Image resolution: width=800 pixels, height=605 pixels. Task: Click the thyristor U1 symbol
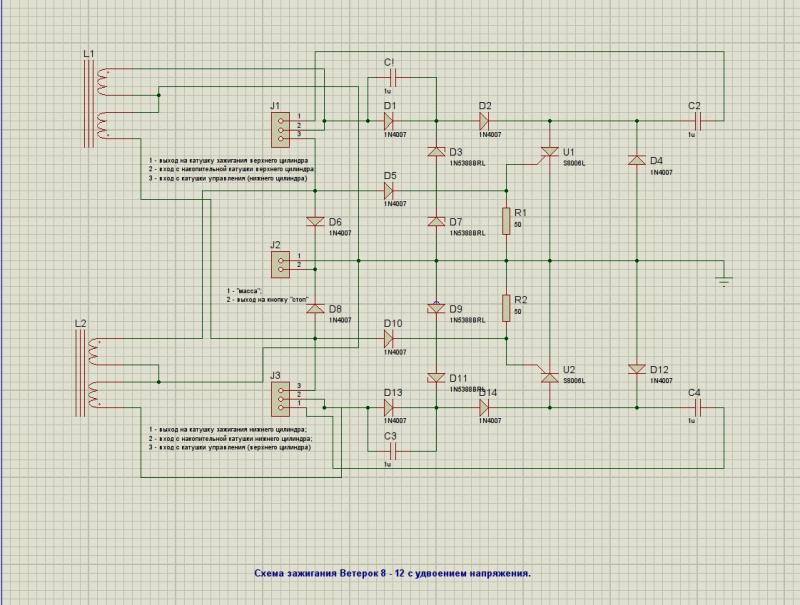tap(548, 153)
